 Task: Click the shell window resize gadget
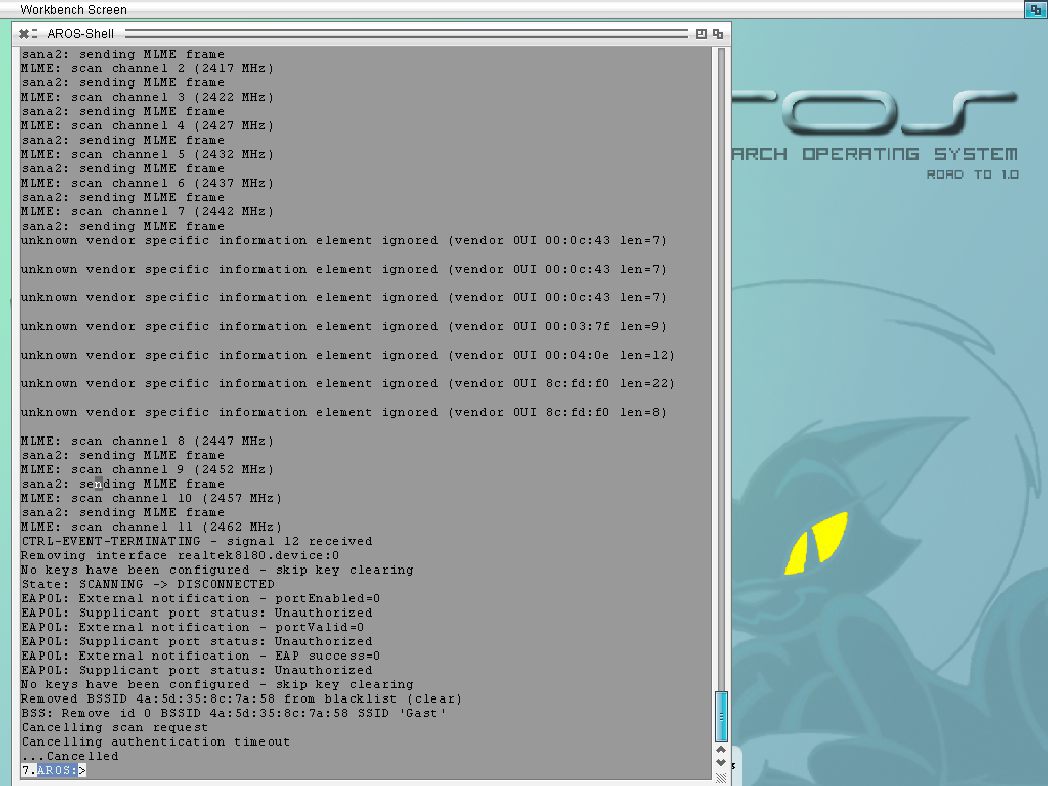[x=721, y=777]
